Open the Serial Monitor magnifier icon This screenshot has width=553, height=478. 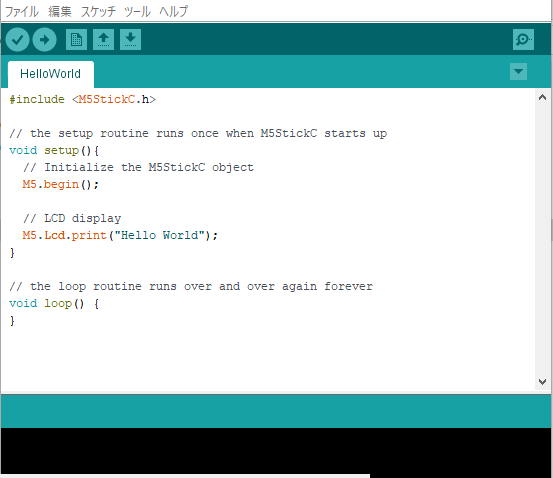523,40
